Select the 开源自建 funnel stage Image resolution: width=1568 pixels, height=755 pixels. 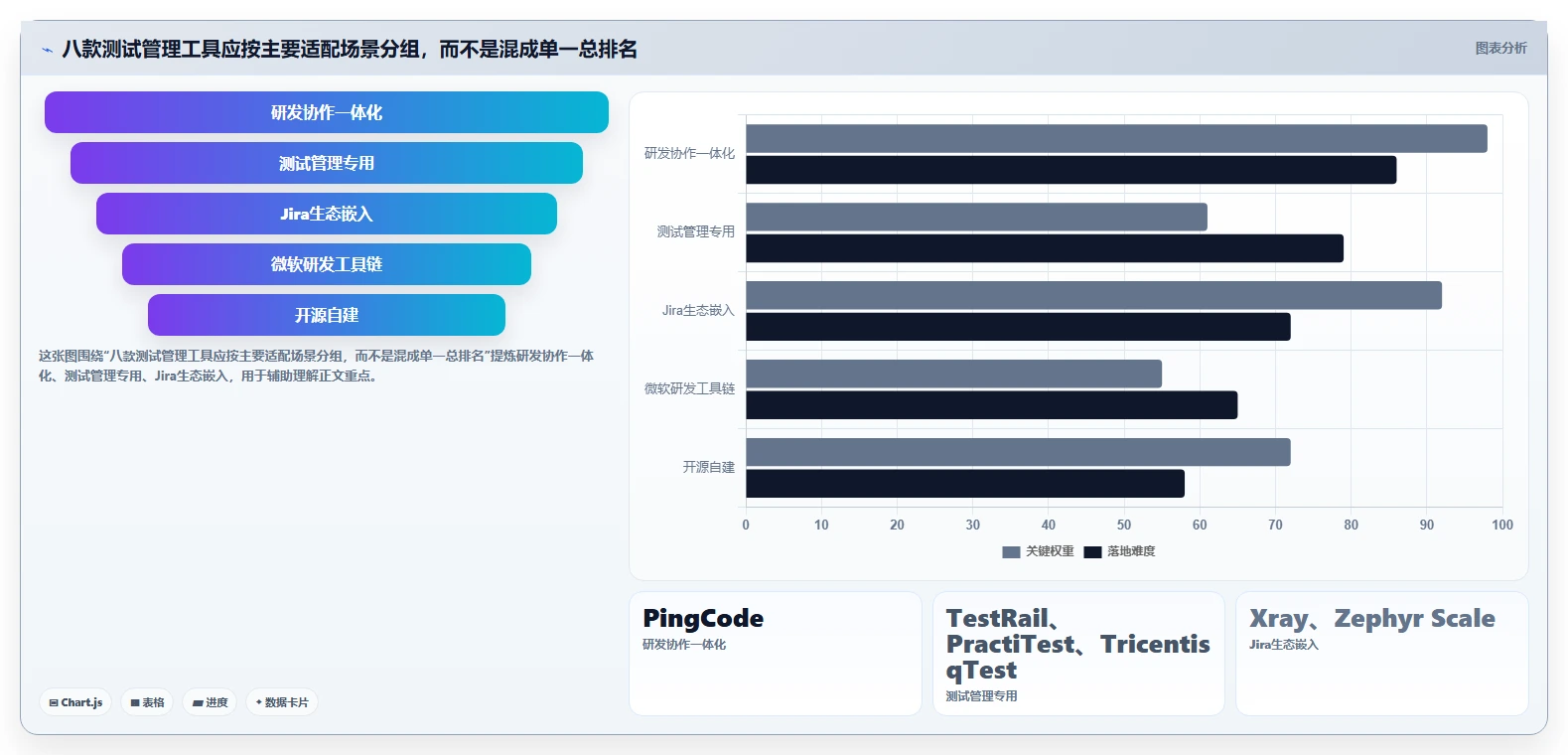click(x=327, y=315)
